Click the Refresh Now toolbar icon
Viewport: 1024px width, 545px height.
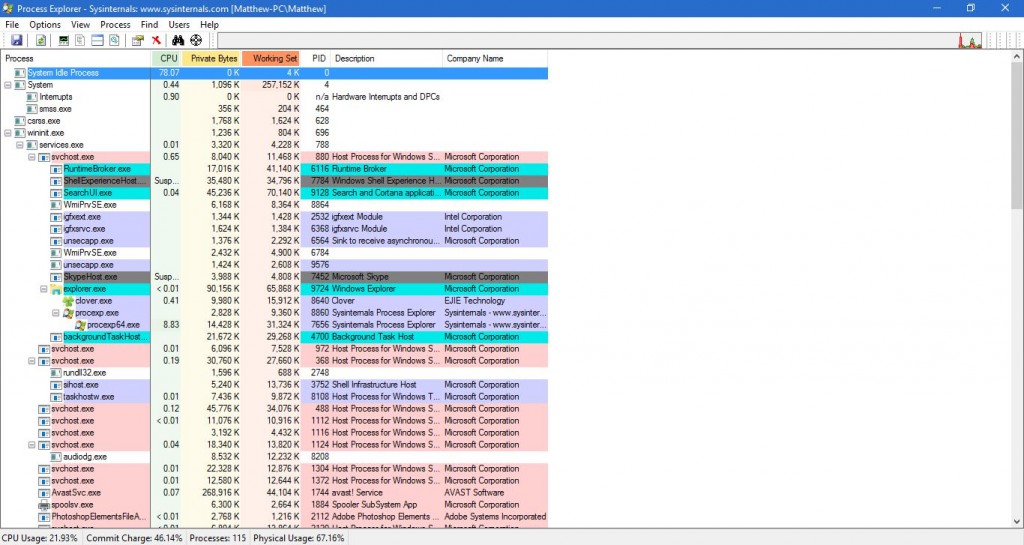[40, 40]
